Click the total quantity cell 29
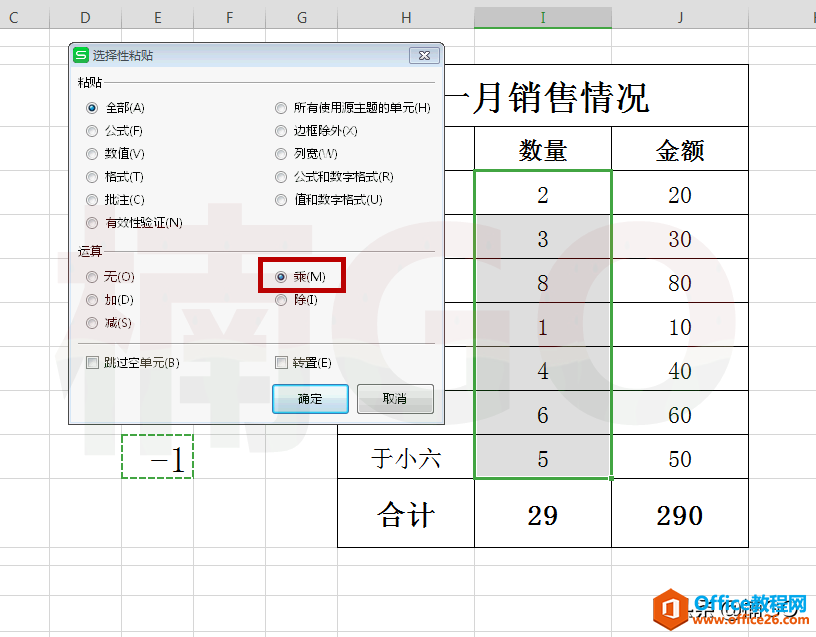 (x=543, y=513)
